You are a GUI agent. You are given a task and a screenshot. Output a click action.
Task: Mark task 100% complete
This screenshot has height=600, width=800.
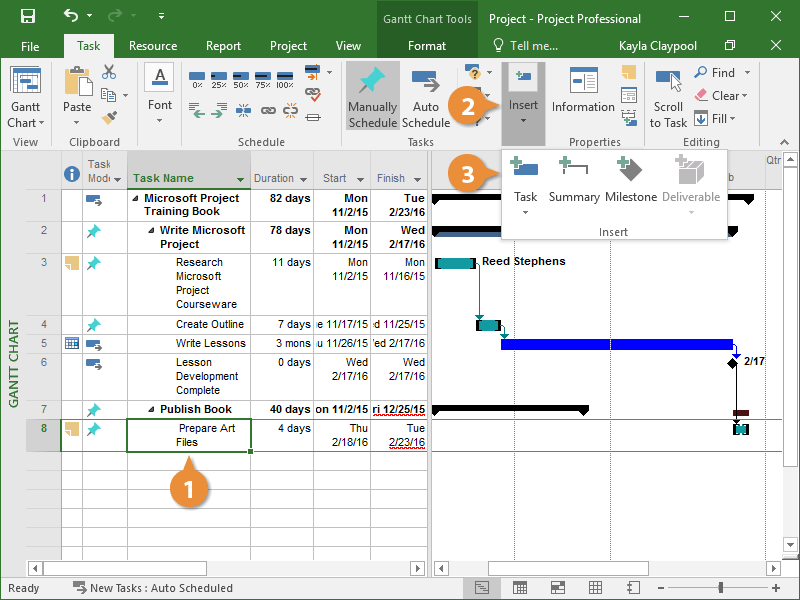tap(284, 76)
